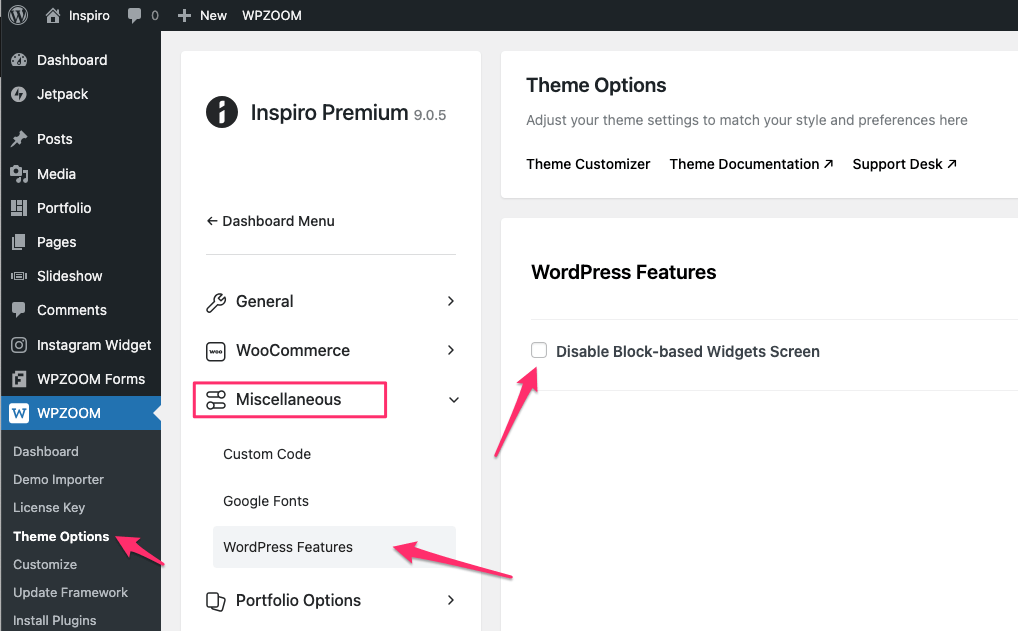Enable Disable Block-based Widgets Screen checkbox
This screenshot has width=1018, height=631.
pos(539,350)
